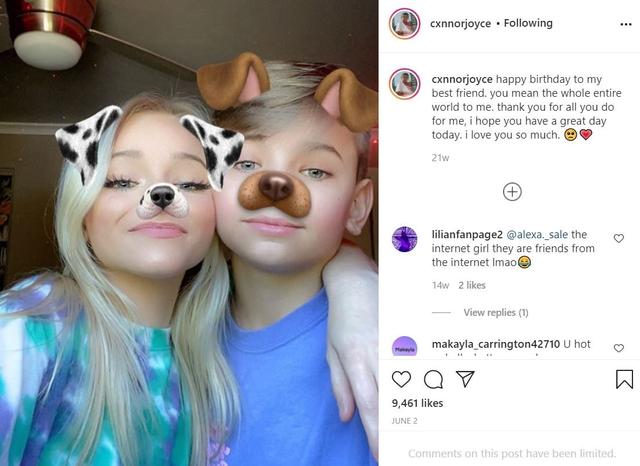Open cxnnorjoyce avatar beside caption
The image size is (640, 466).
coord(404,84)
